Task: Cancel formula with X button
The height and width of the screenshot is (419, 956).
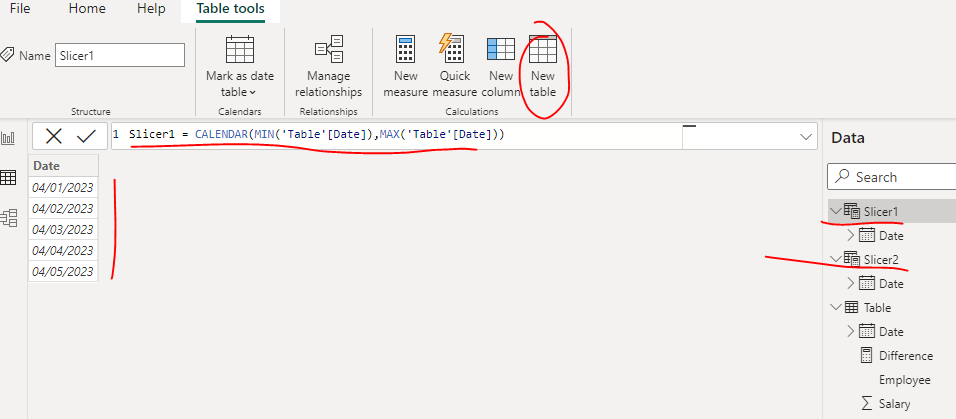Action: pyautogui.click(x=54, y=136)
